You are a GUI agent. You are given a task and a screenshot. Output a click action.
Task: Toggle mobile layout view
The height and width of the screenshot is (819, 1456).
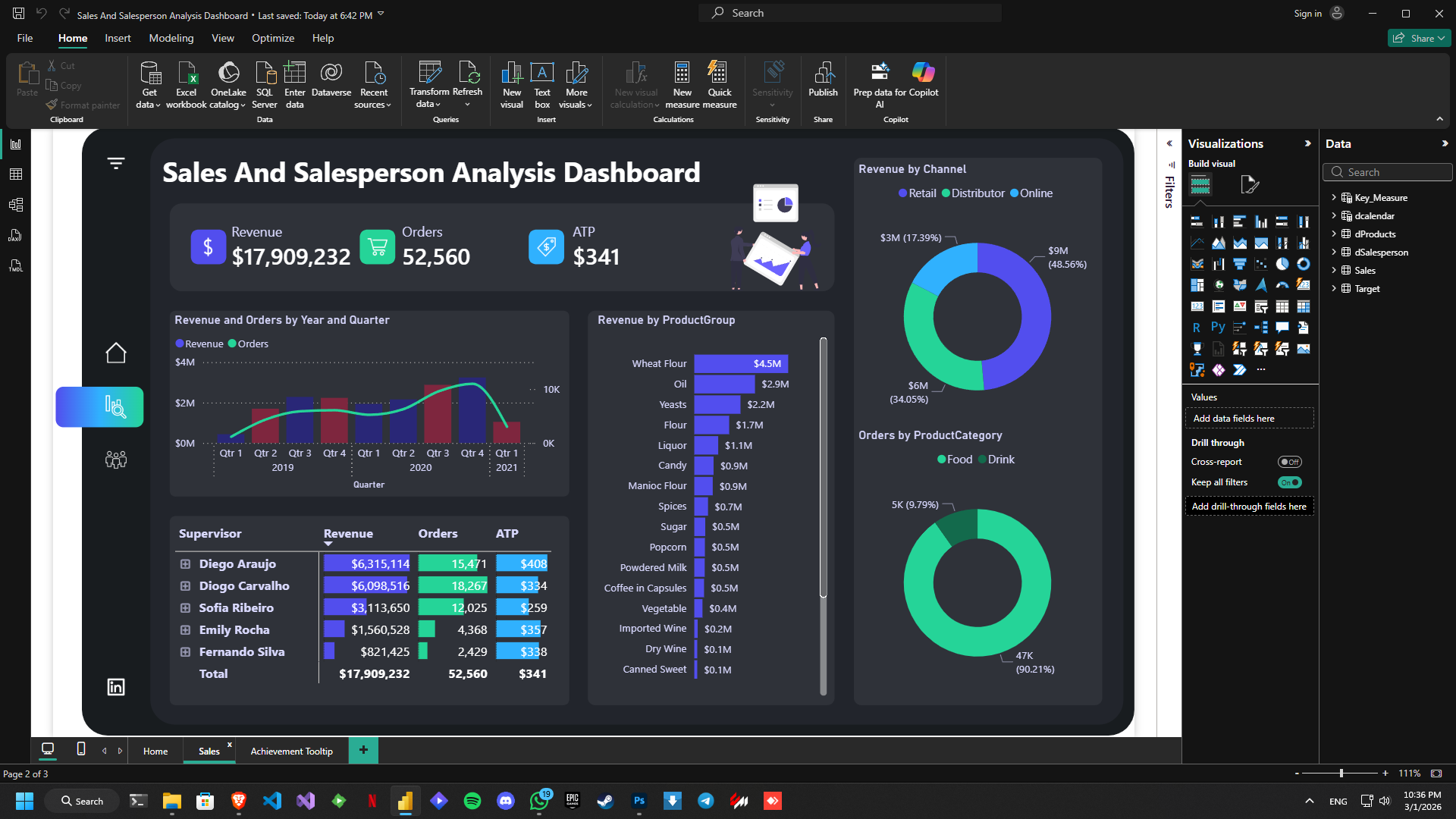(x=80, y=750)
